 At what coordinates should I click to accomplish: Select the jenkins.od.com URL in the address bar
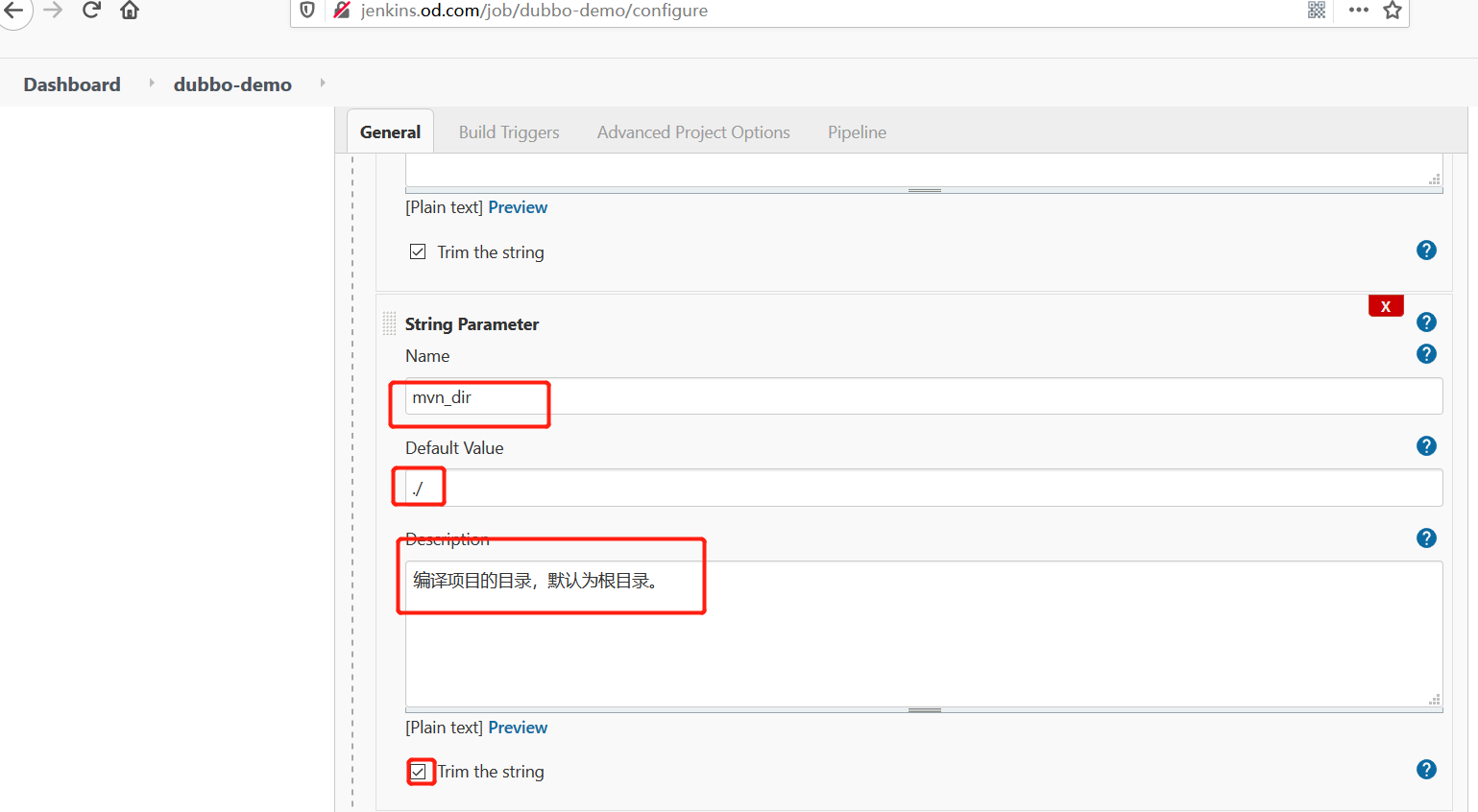coord(534,11)
